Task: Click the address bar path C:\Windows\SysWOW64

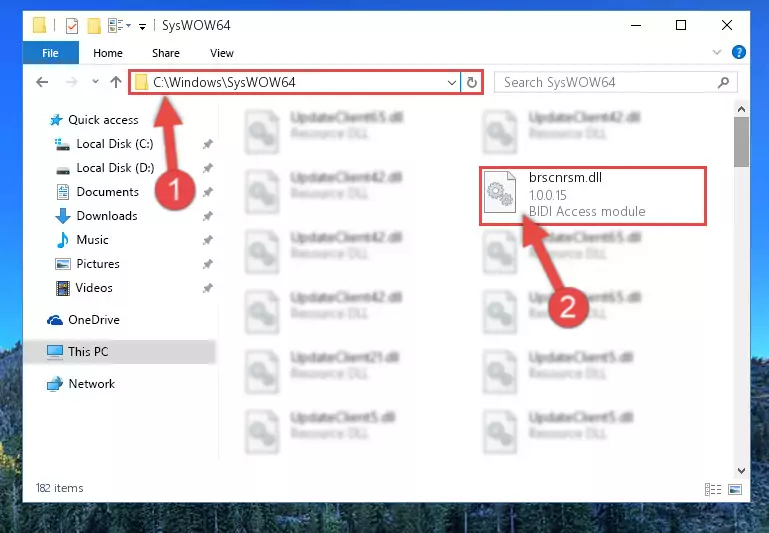Action: (224, 82)
